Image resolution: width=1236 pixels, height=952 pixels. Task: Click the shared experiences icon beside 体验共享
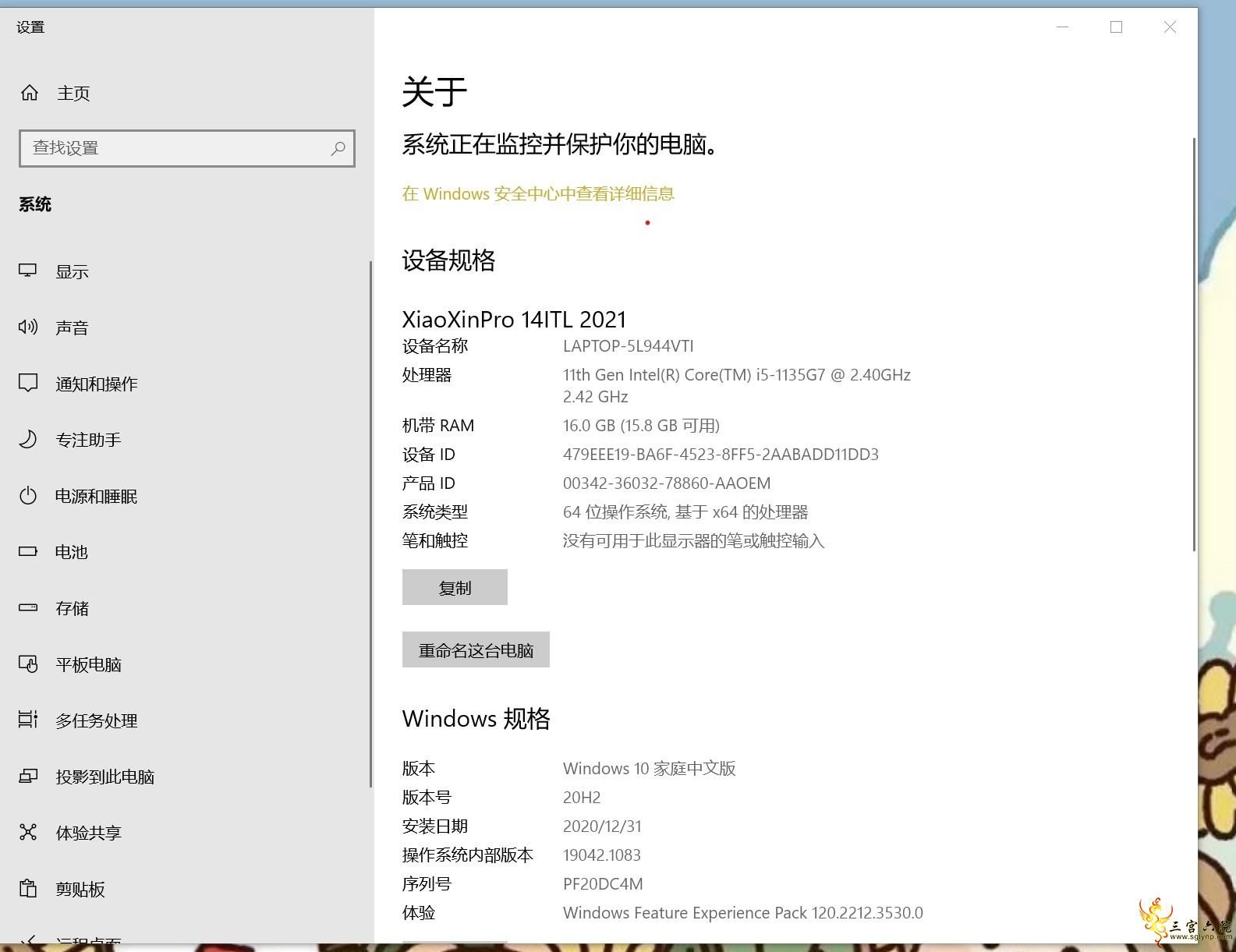click(28, 832)
